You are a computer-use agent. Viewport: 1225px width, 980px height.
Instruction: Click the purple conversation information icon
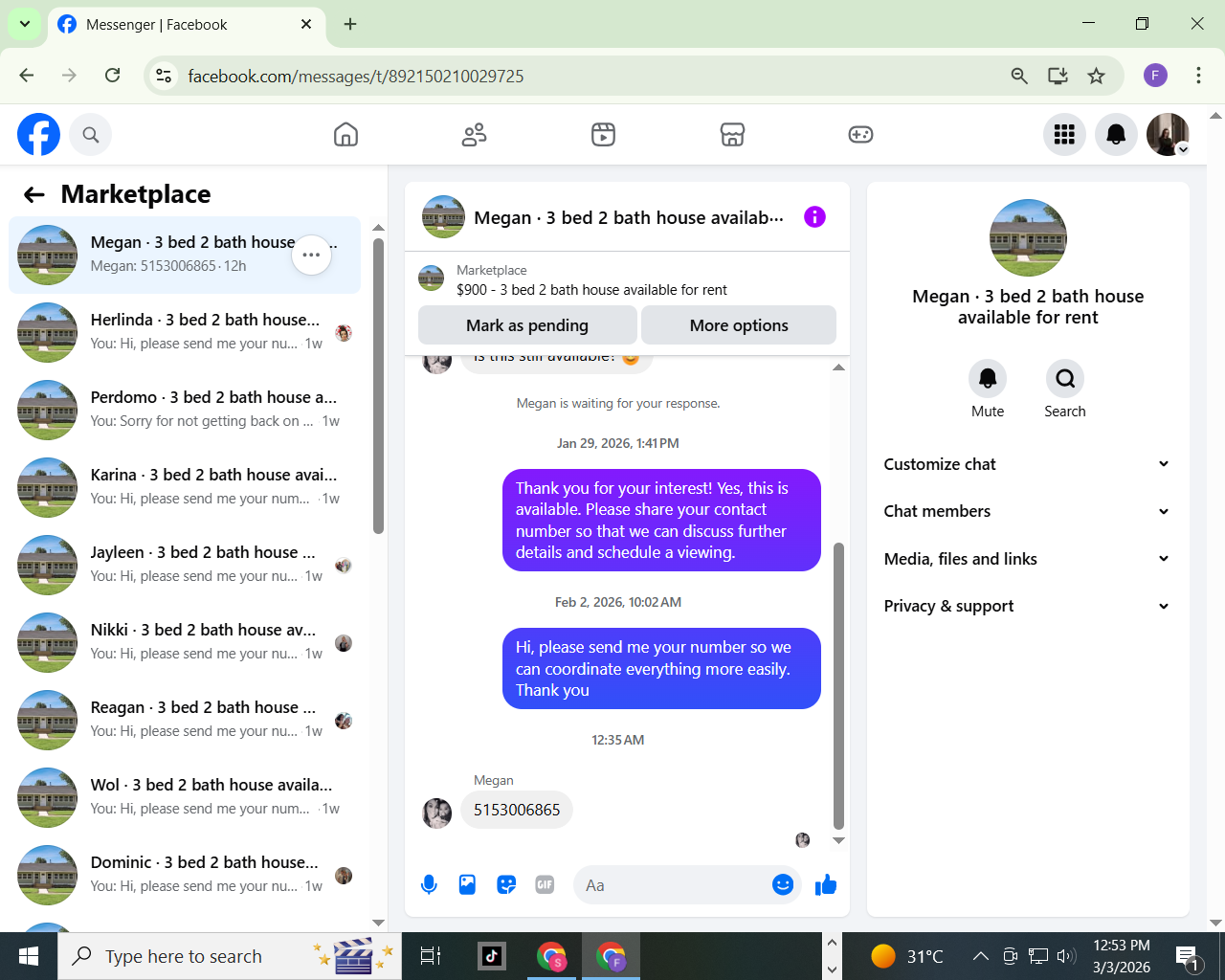coord(814,217)
